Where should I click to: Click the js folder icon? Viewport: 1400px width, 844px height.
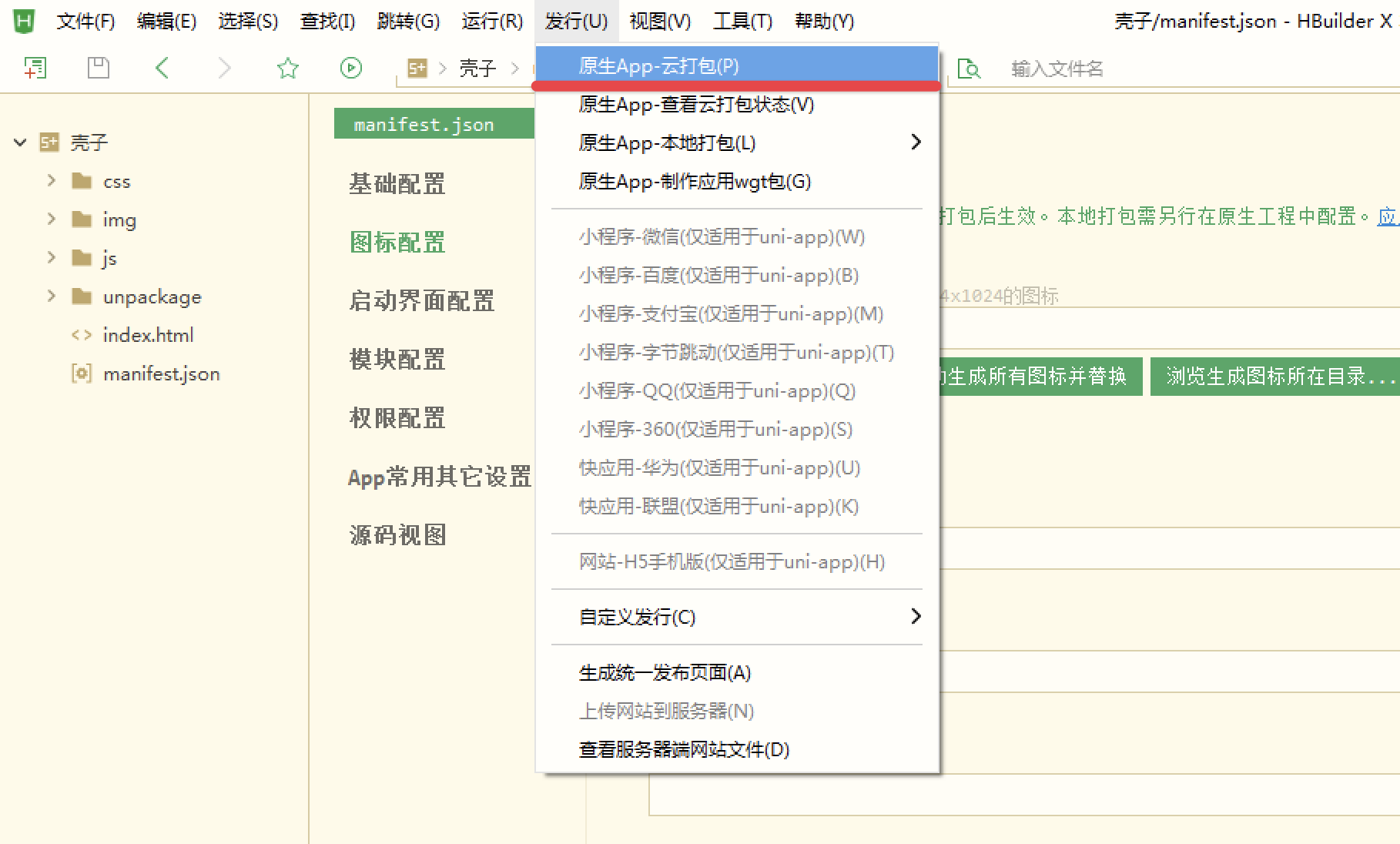[x=82, y=258]
